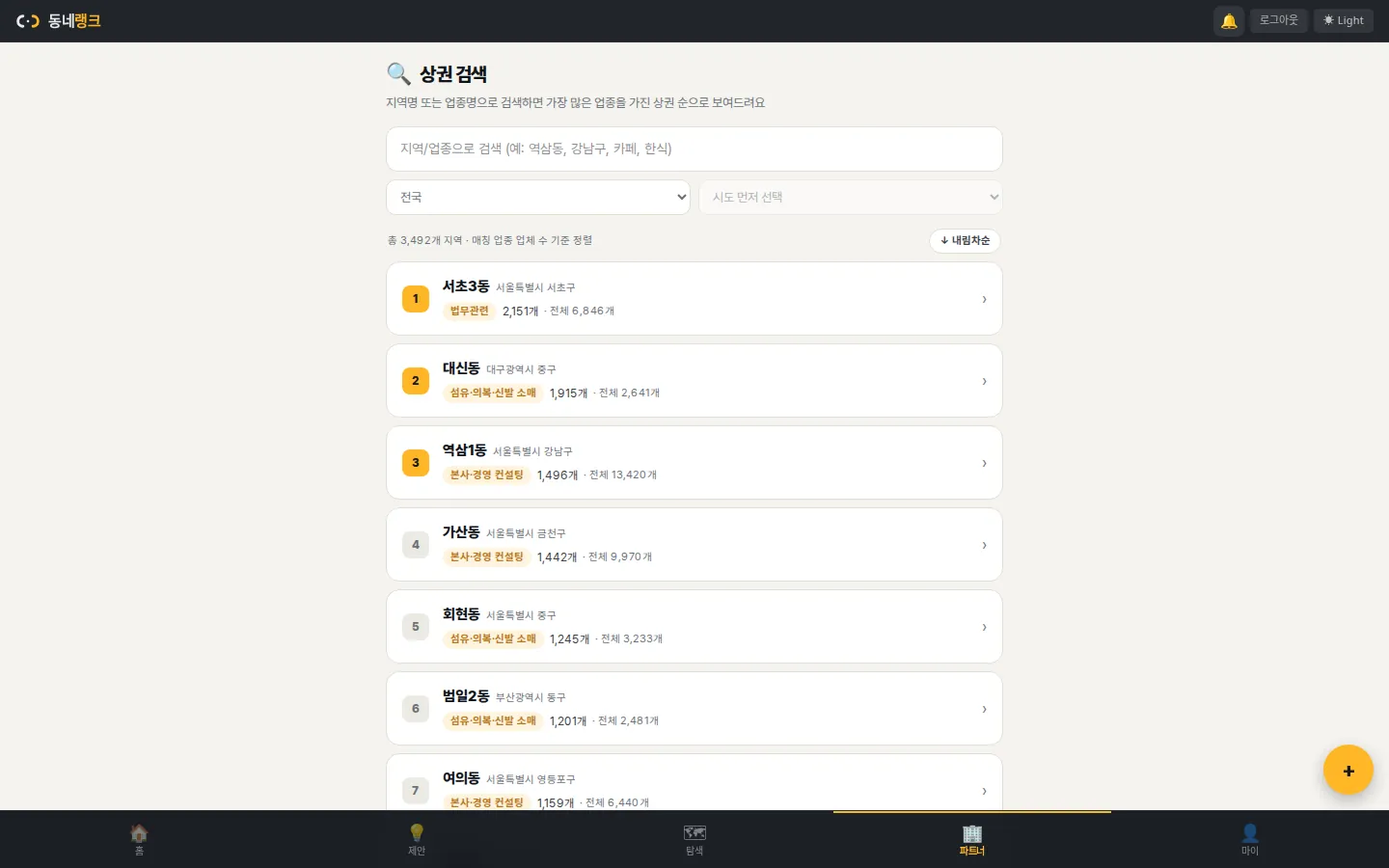Expand chevron on 서초3동 row

984,299
